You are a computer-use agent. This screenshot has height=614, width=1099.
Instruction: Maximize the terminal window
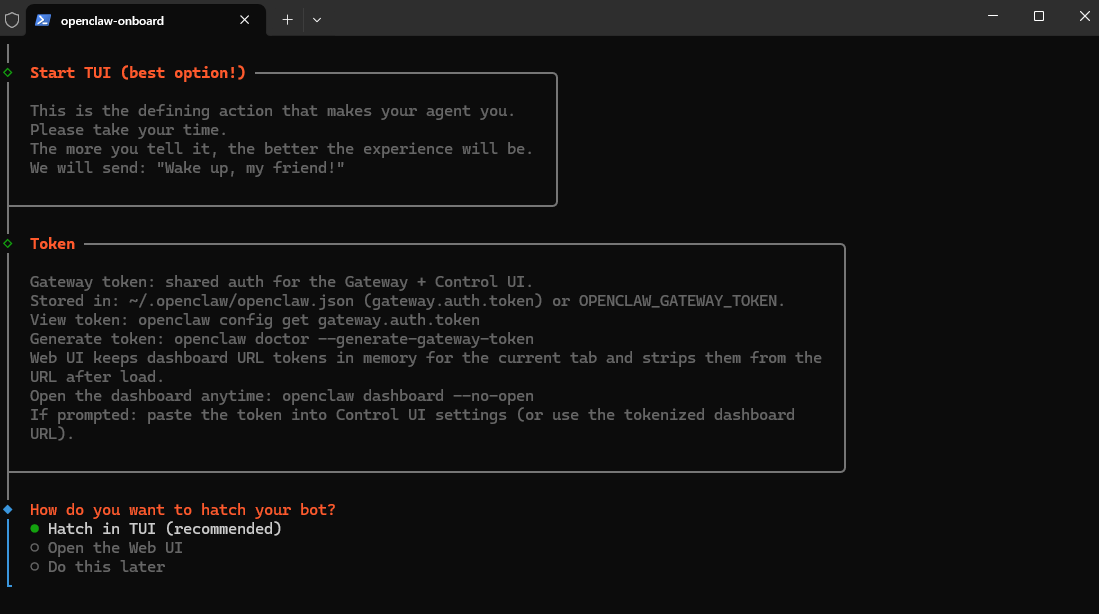tap(1039, 16)
